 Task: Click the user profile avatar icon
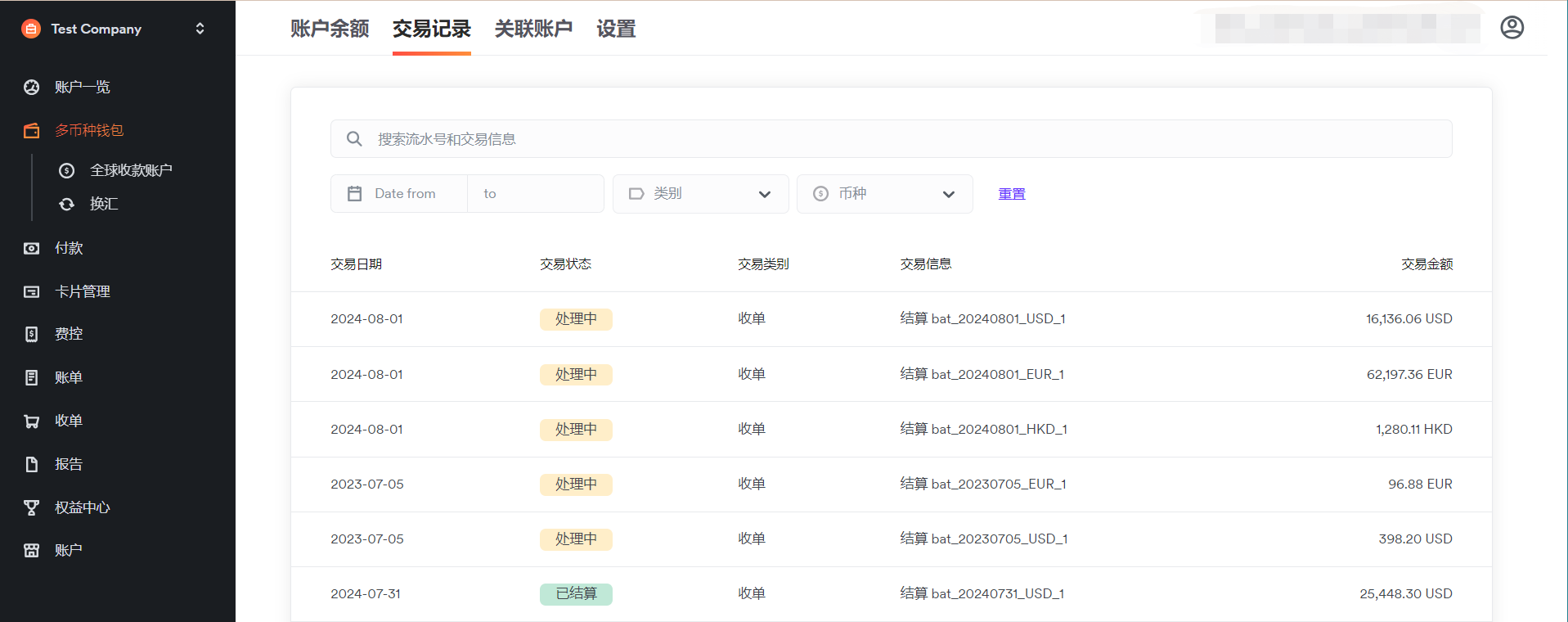tap(1512, 28)
